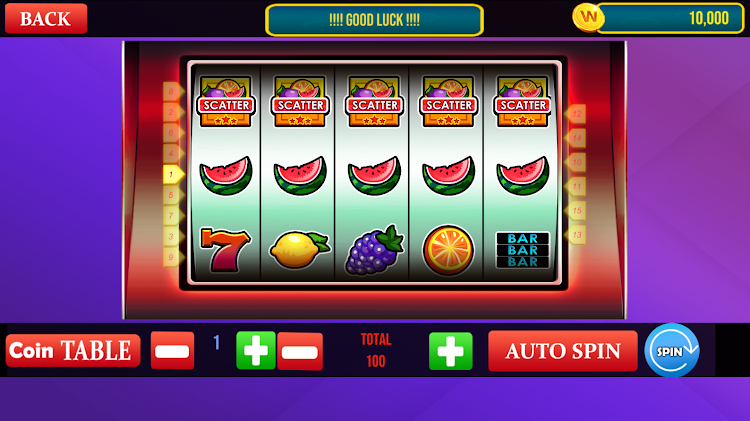Click the first reel's SCATTER symbol
750x421 pixels.
tap(226, 102)
